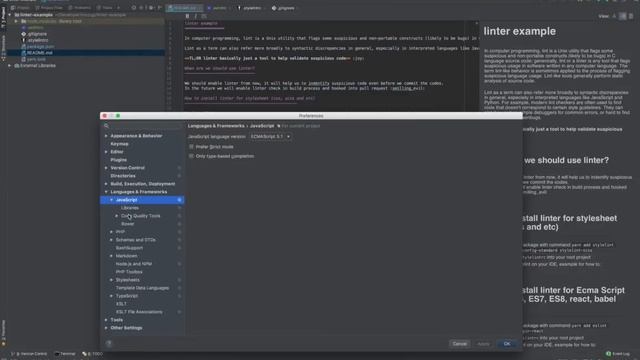Click project-level icon beside Version Control
This screenshot has width=640, height=360.
point(179,168)
